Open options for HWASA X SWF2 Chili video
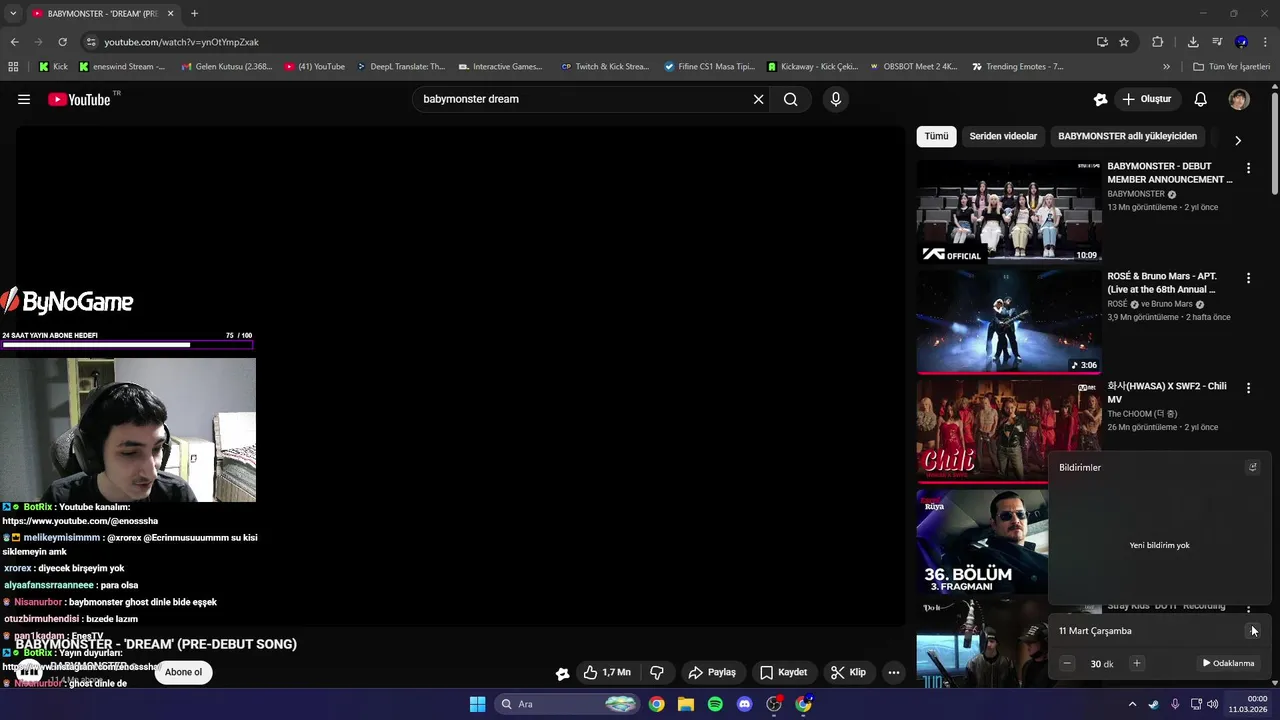Viewport: 1280px width, 720px height. [x=1248, y=388]
